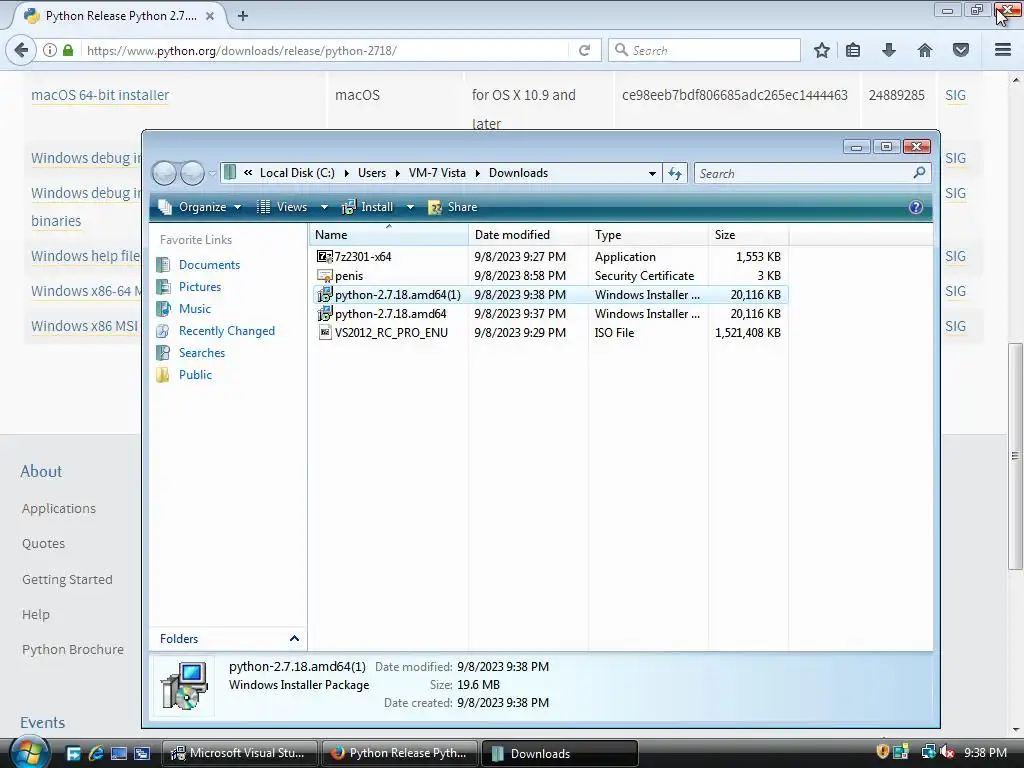Sort by the Size column header
Screen dimensions: 1024x768
click(748, 234)
